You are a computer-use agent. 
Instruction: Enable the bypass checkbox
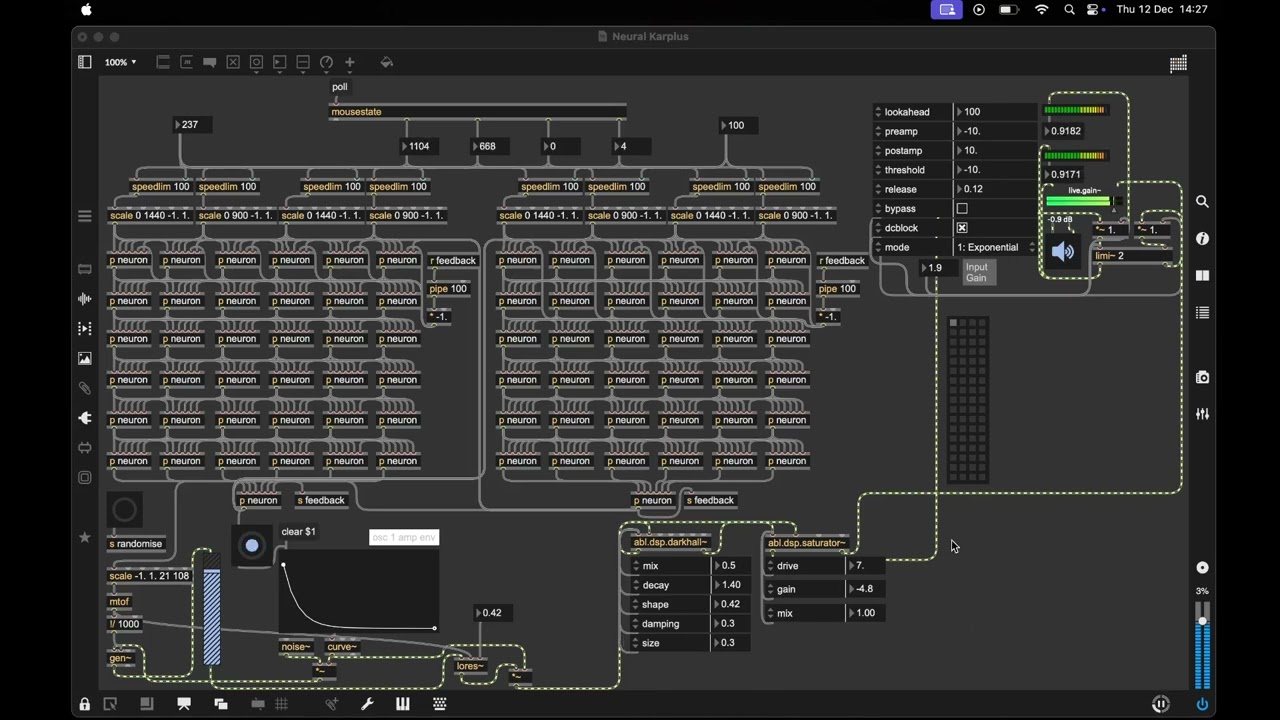point(962,209)
